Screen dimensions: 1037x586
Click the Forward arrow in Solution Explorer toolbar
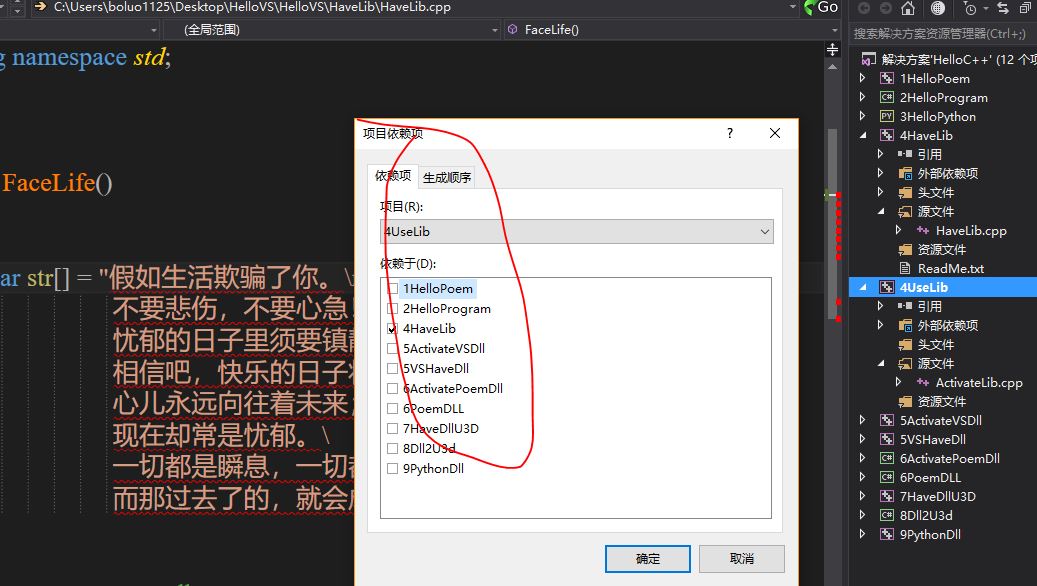[x=886, y=8]
